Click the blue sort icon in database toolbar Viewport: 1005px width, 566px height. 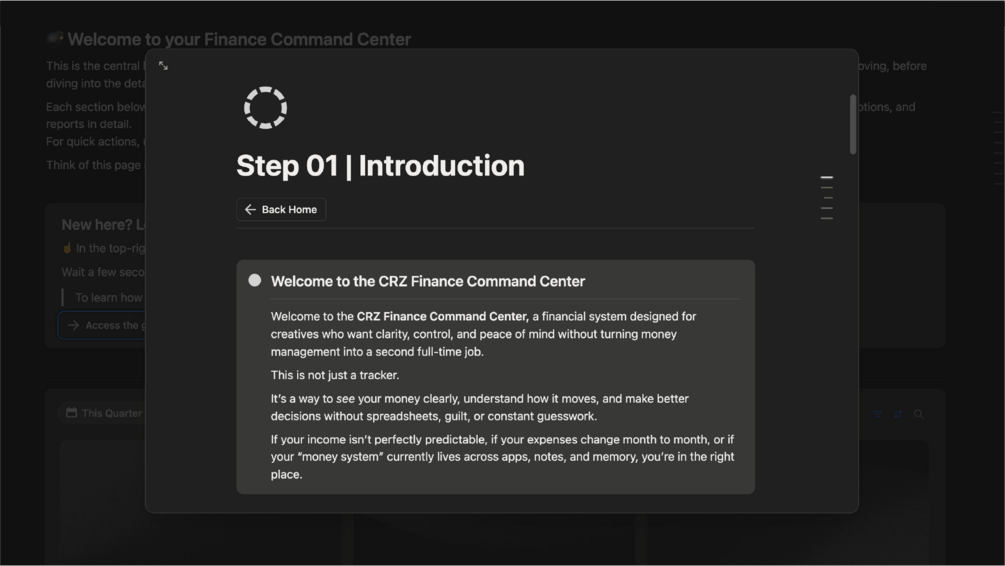[x=897, y=414]
